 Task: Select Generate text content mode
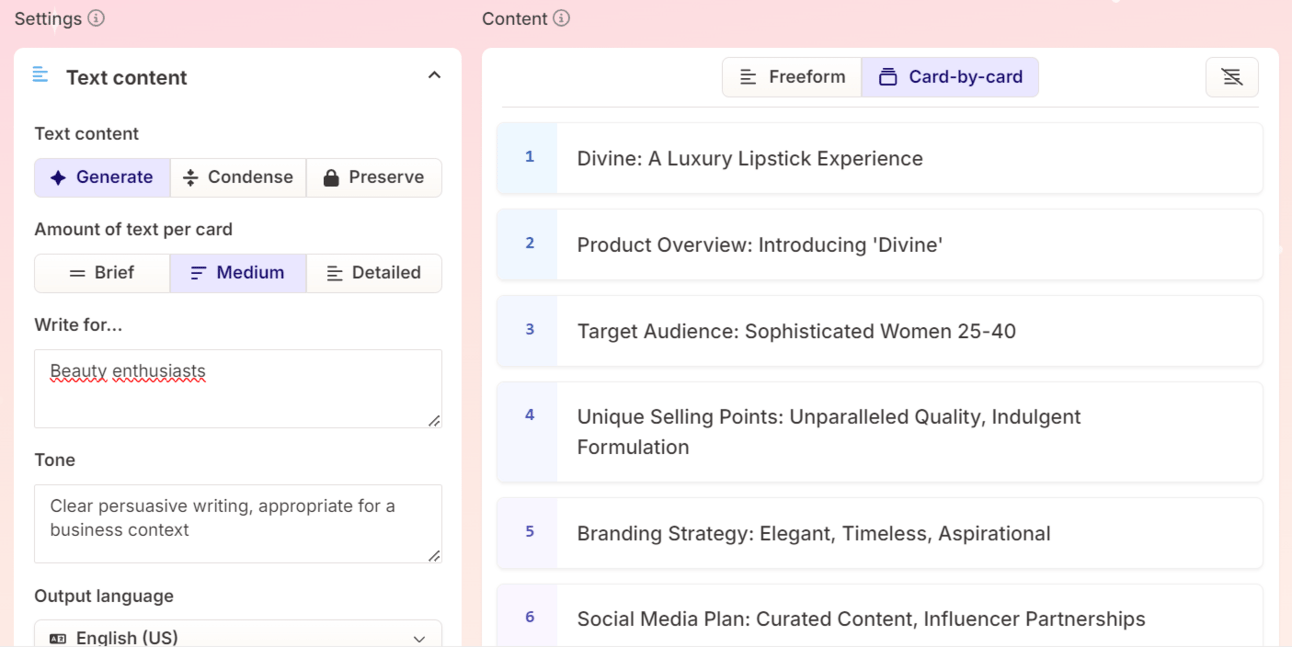point(102,177)
